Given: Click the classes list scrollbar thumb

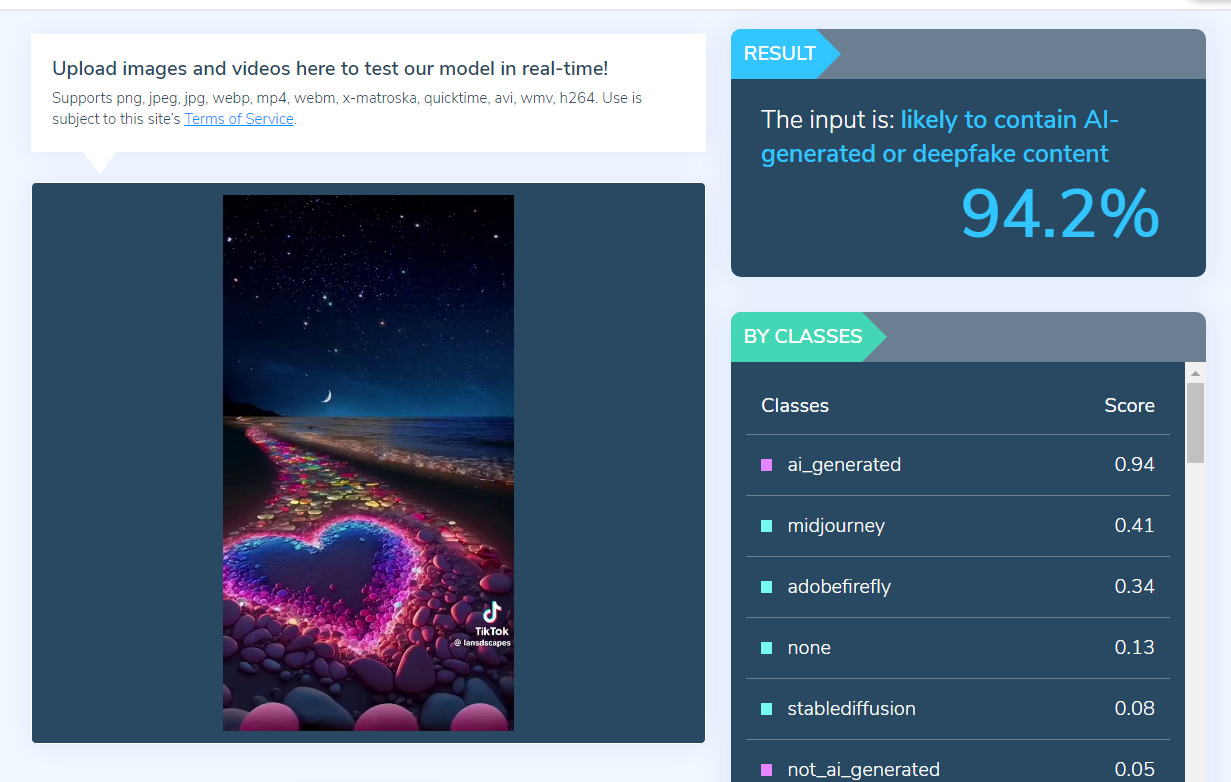Looking at the screenshot, I should coord(1195,422).
